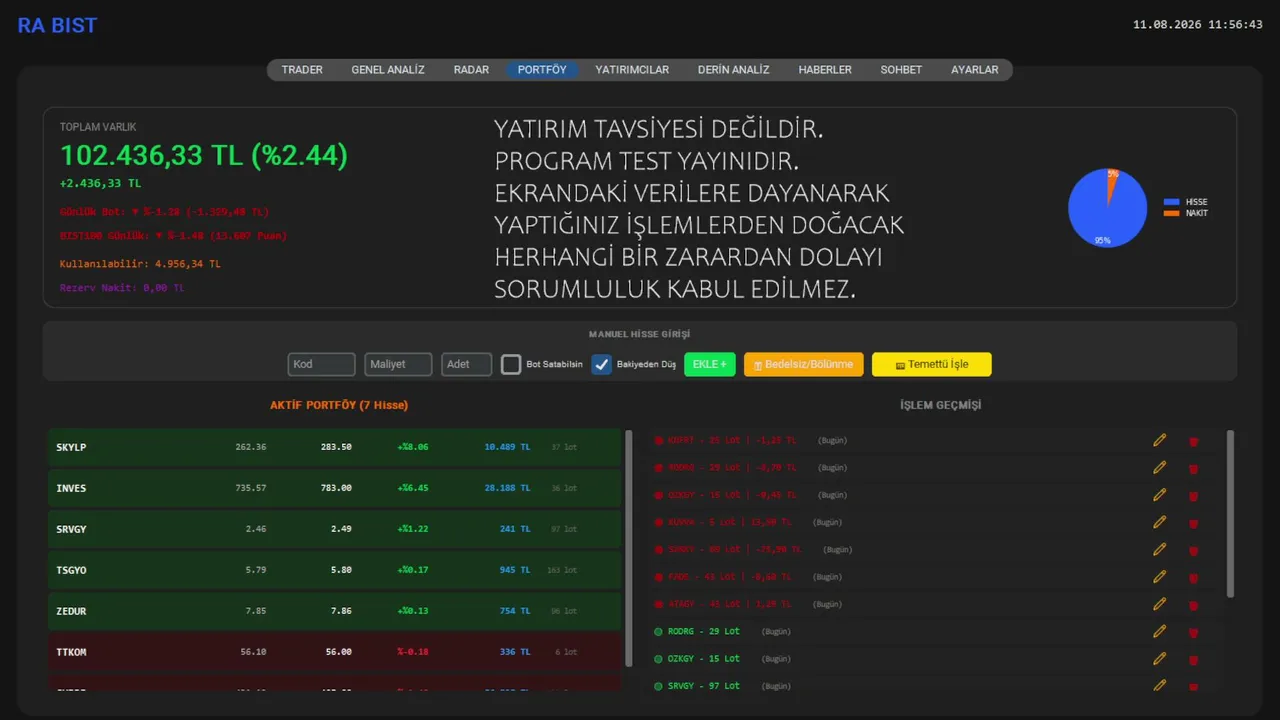Edit the green RODRG 29 Lot purchase
Screen dimensions: 1280x720
click(1160, 631)
